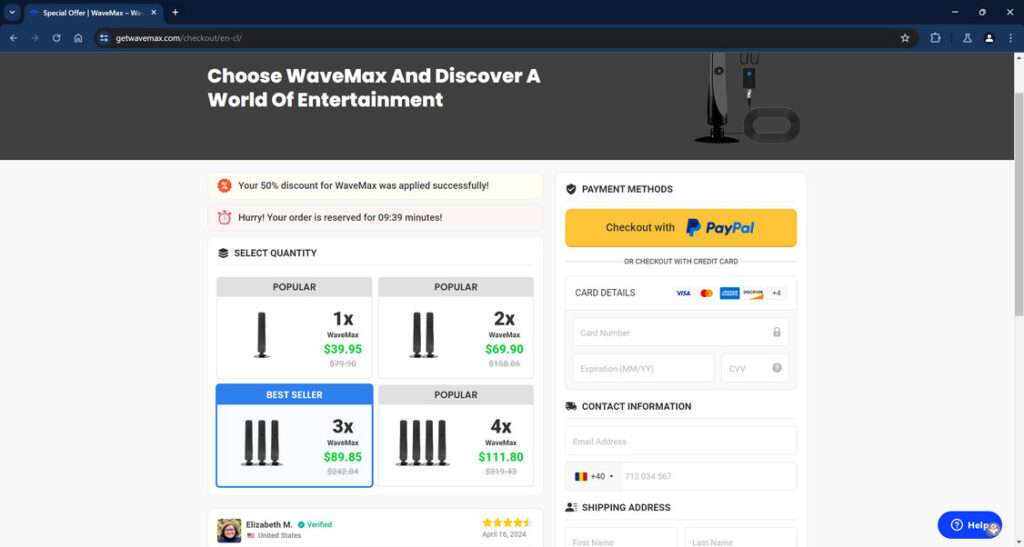Click the Shipping Address person icon
The width and height of the screenshot is (1024, 547).
(x=571, y=507)
